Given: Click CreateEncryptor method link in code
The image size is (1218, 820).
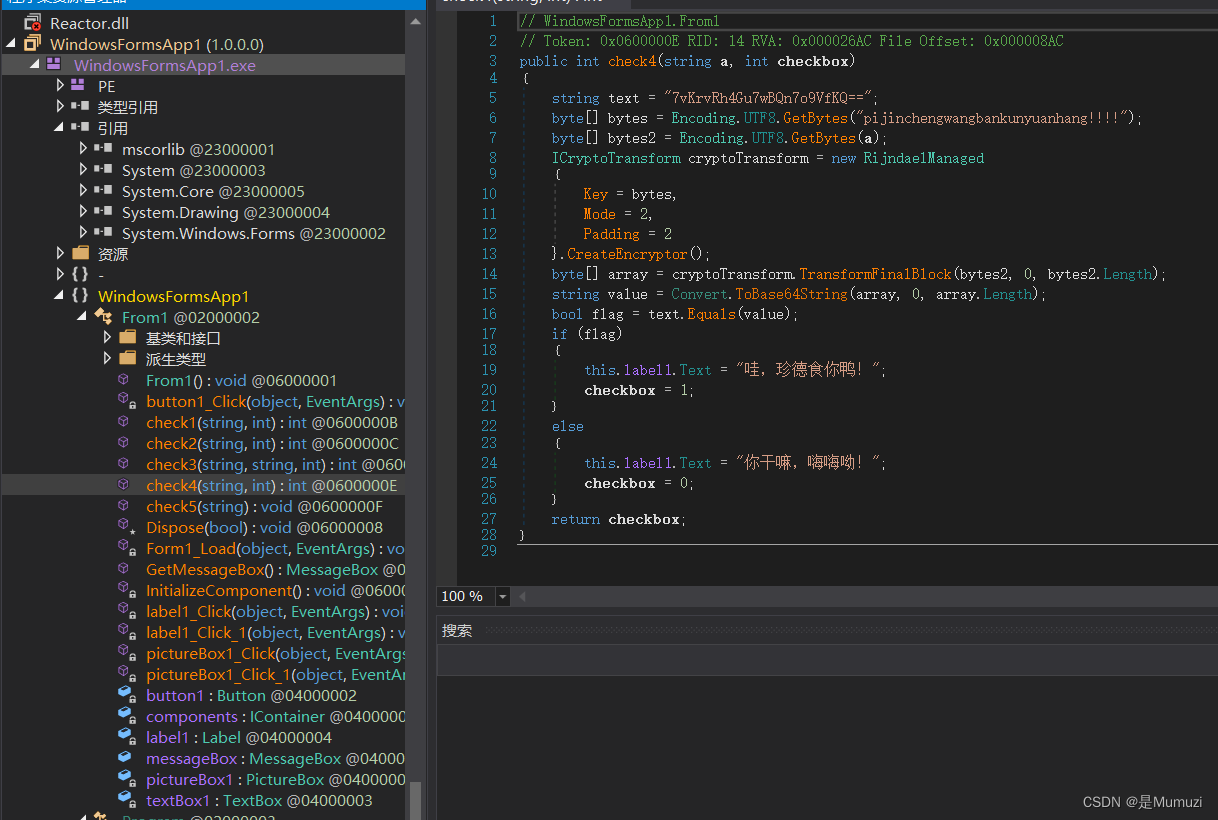Looking at the screenshot, I should (629, 254).
